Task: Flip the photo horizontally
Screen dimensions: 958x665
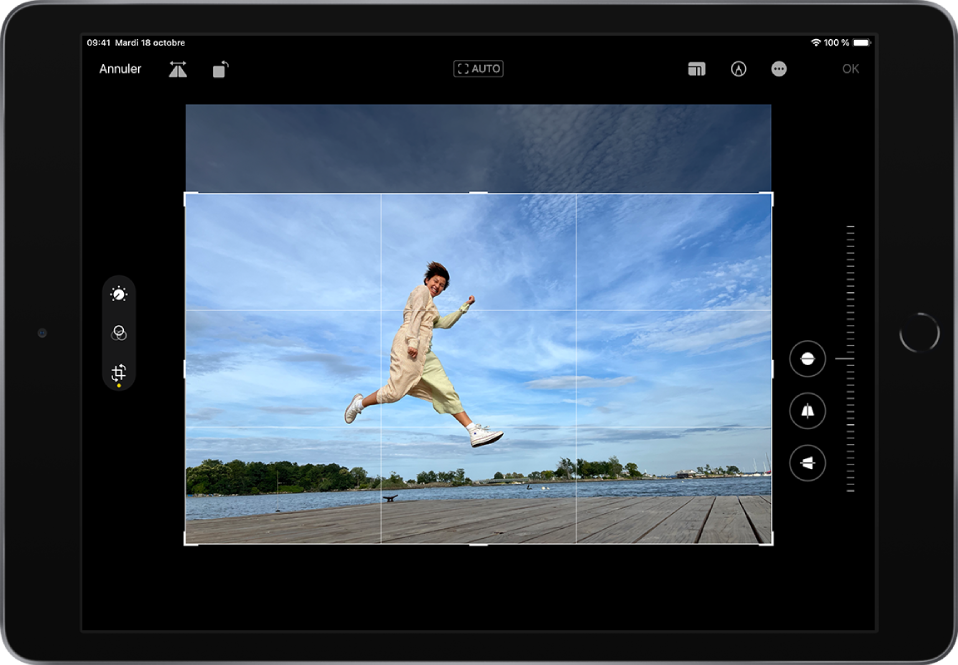Action: [x=177, y=69]
